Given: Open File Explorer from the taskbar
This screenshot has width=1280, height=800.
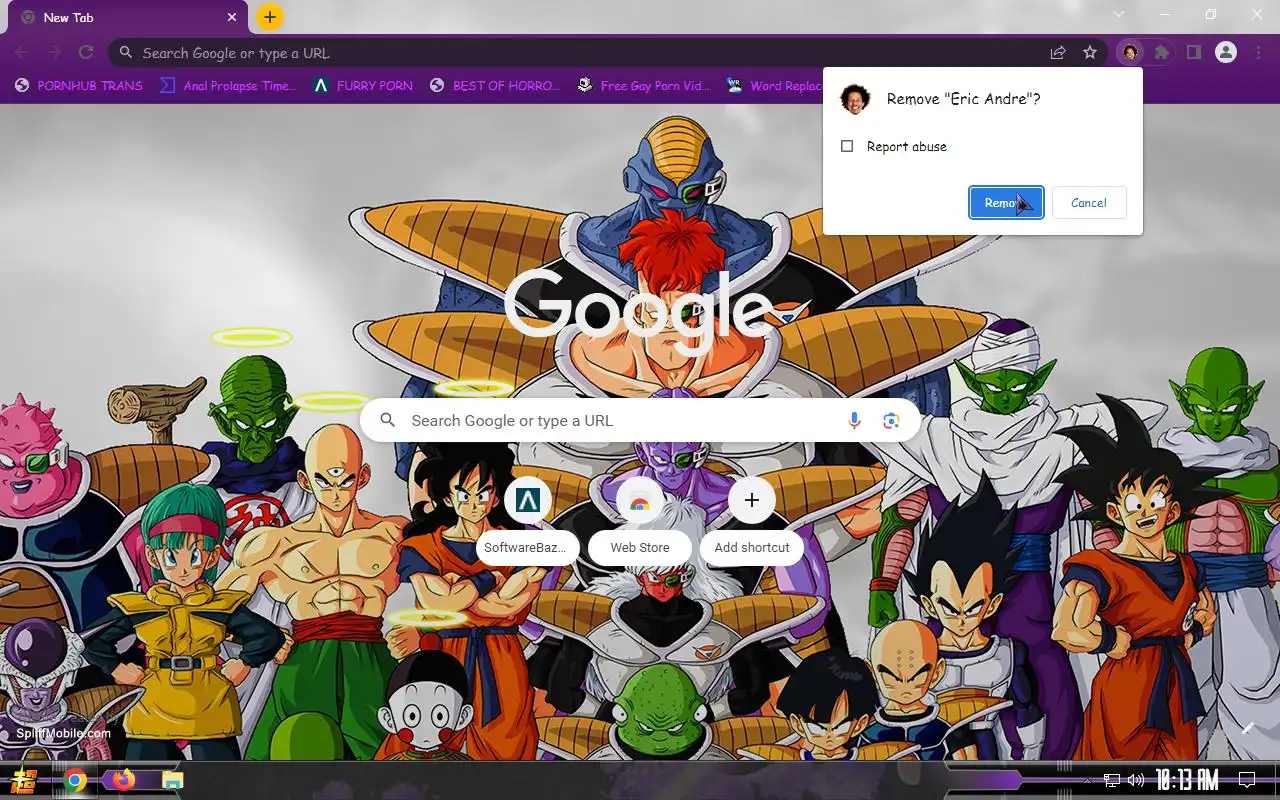Looking at the screenshot, I should point(172,780).
